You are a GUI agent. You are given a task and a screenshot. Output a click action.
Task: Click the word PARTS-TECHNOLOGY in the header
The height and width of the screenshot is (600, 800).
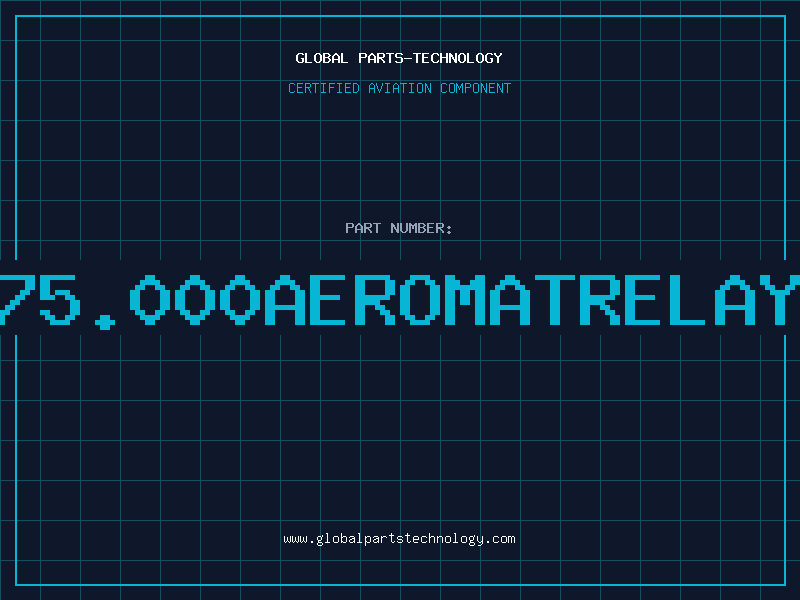[431, 58]
